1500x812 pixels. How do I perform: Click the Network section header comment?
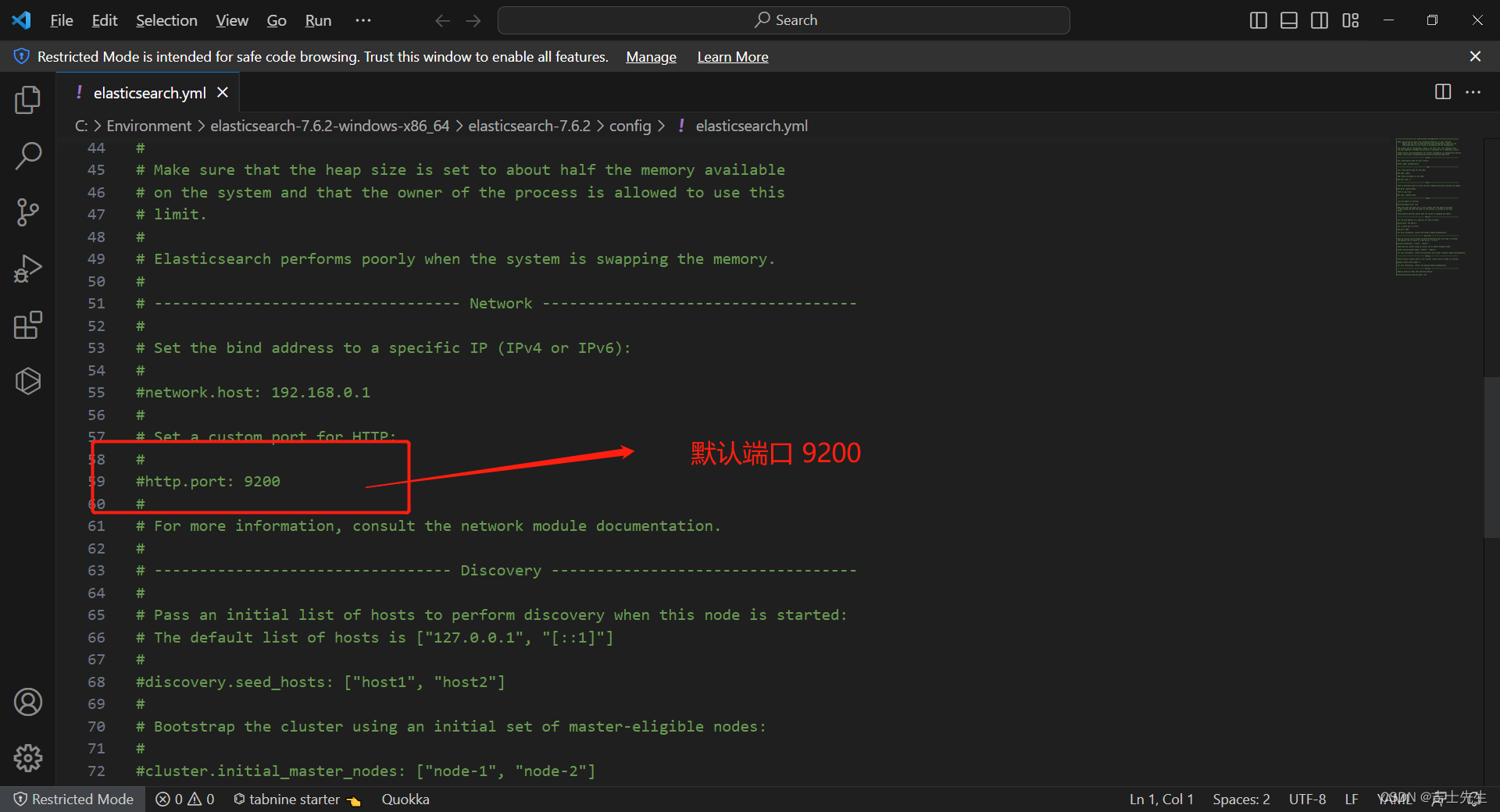pos(496,303)
